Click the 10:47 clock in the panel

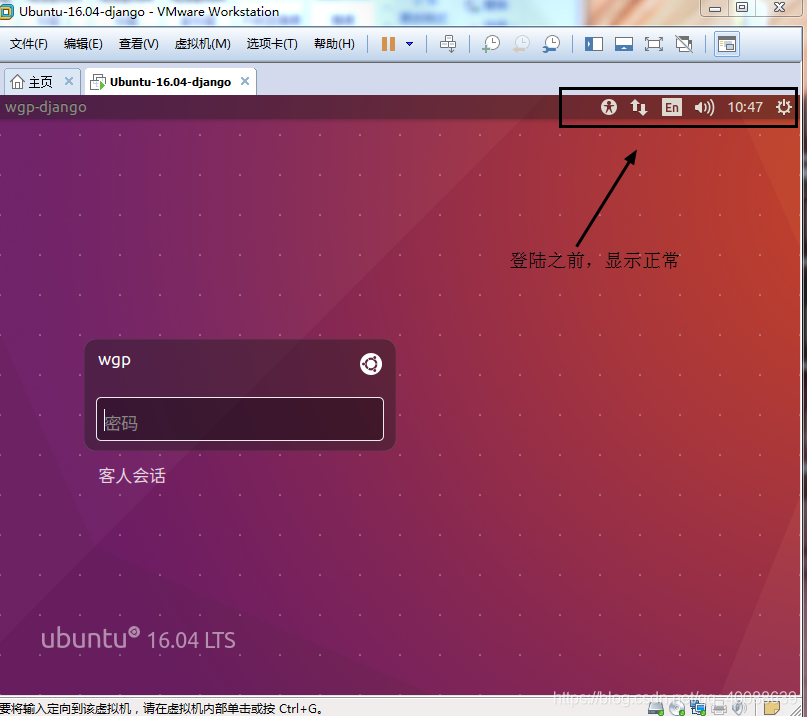(745, 107)
